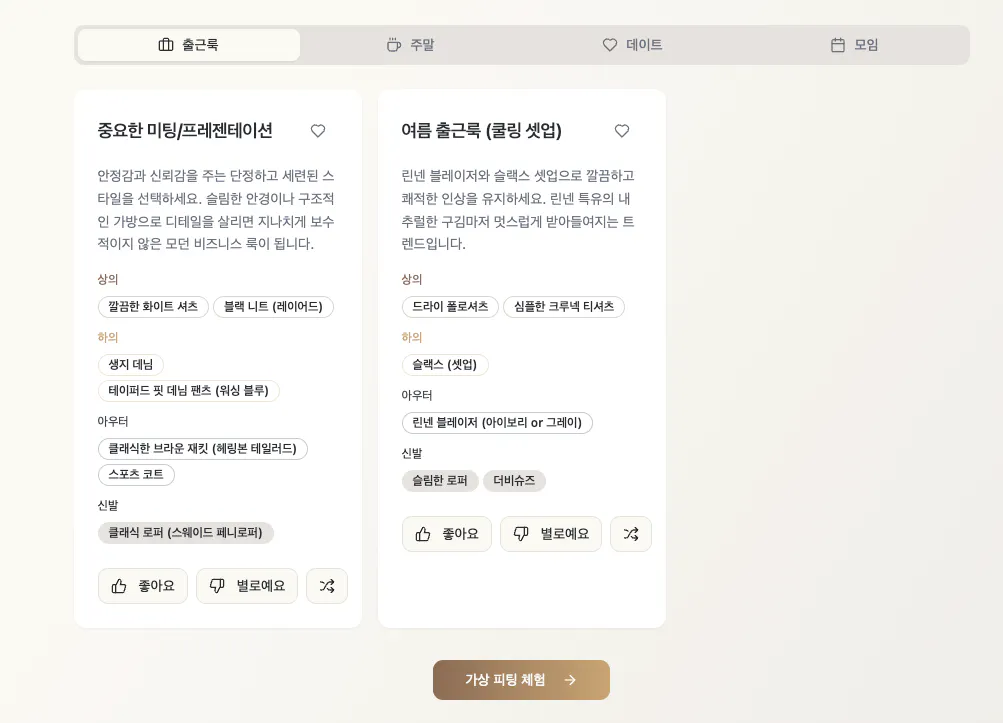Favorite the 여름 출근룩 card heart
This screenshot has height=723, width=1003.
622,131
